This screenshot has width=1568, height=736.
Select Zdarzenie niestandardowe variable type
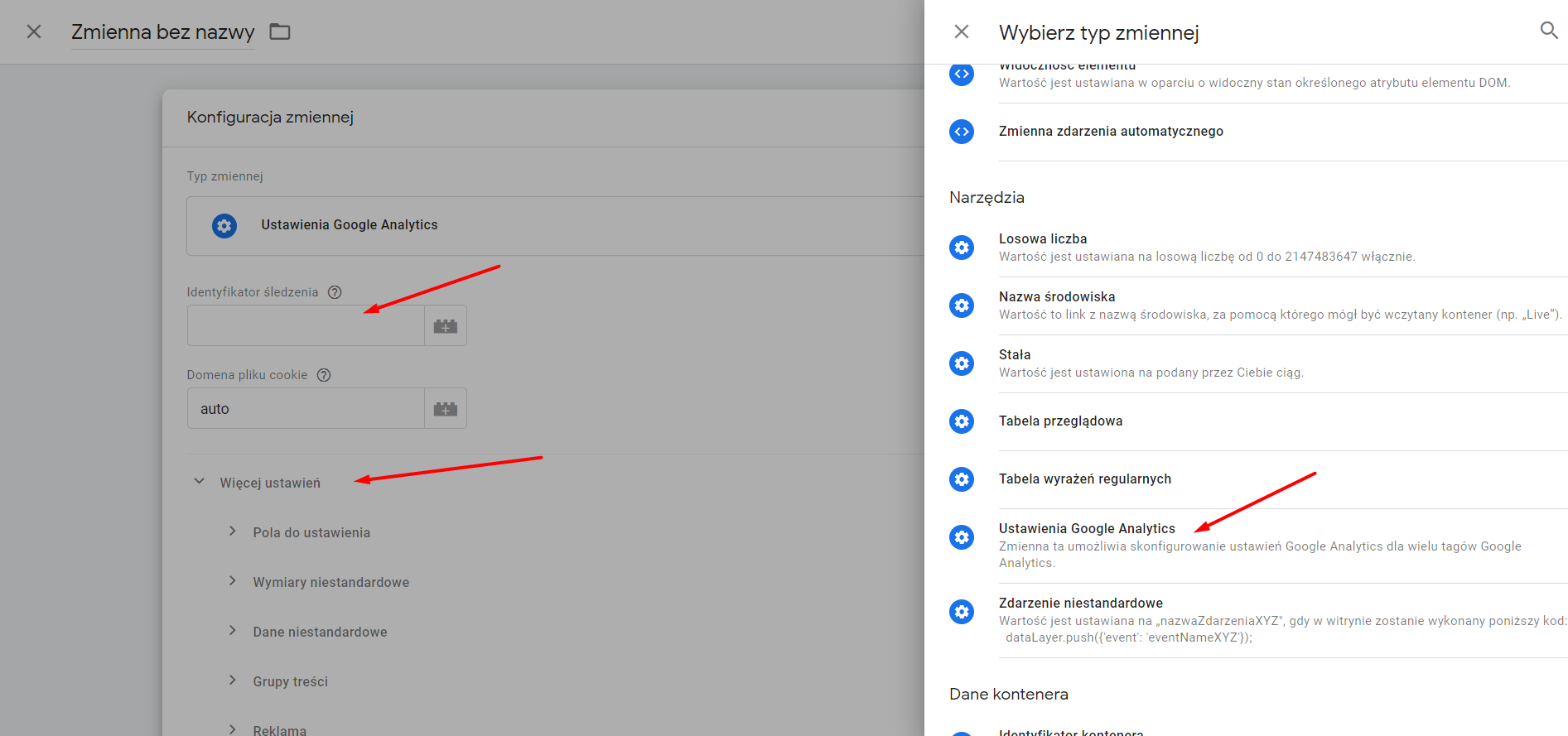(x=1080, y=604)
